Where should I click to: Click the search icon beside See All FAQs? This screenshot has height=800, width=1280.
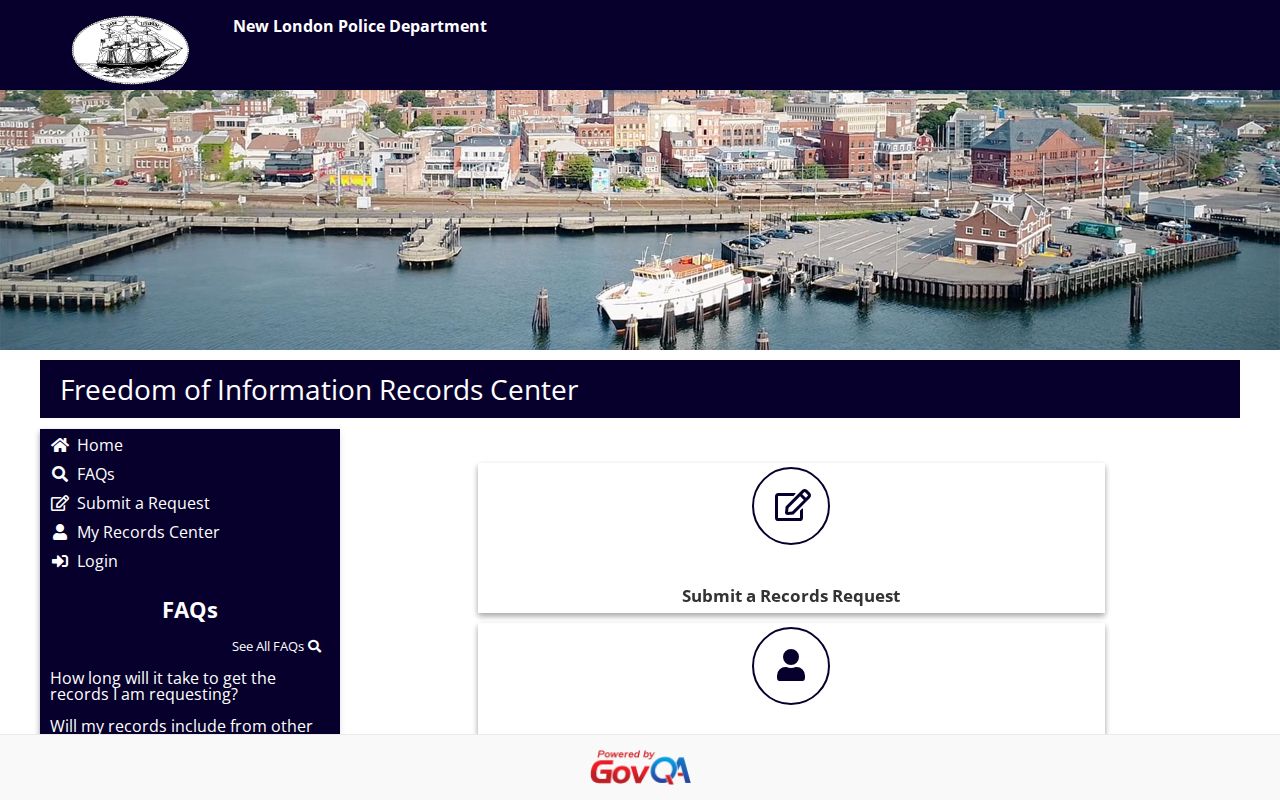[x=315, y=646]
